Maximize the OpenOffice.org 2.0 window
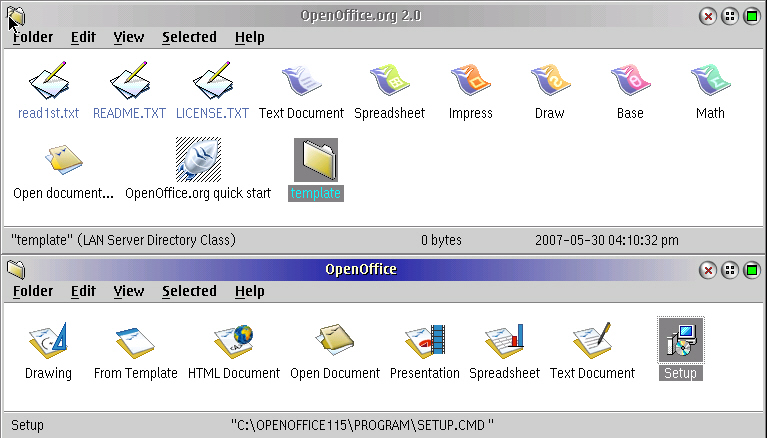The width and height of the screenshot is (767, 438). tap(751, 16)
